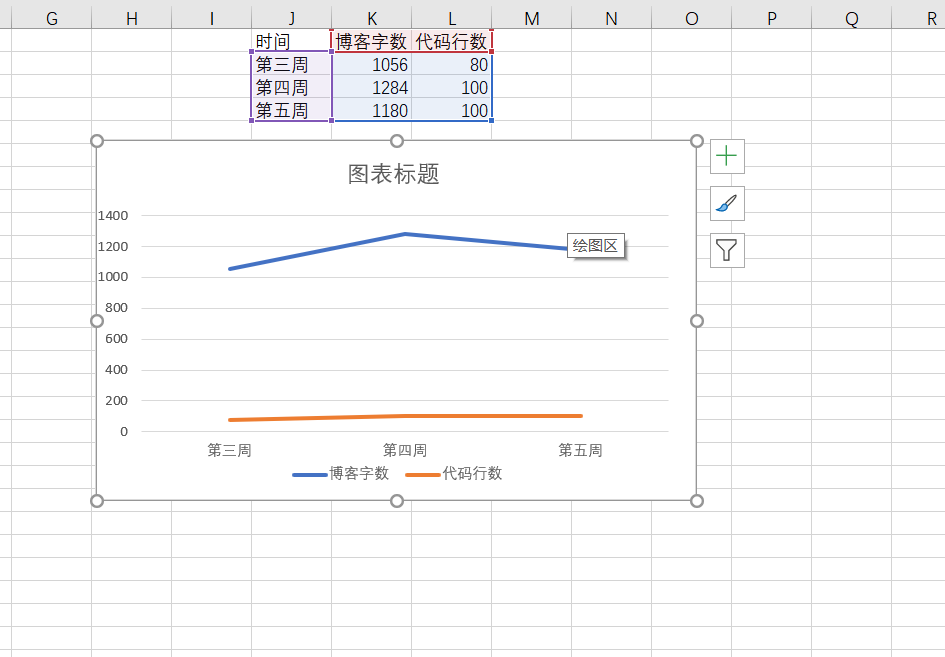Select column header G
The height and width of the screenshot is (657, 945).
coord(52,19)
